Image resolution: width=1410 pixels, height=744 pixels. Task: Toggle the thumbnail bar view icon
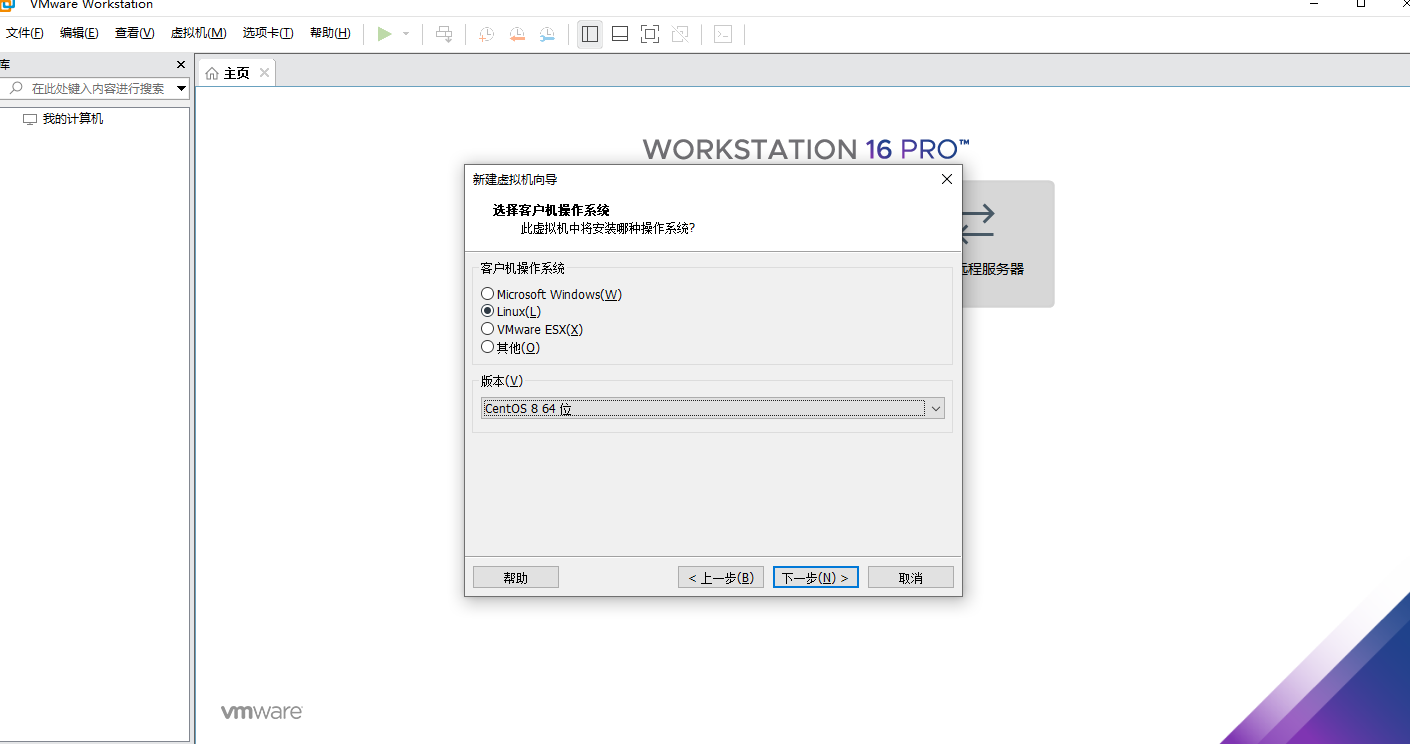[620, 34]
